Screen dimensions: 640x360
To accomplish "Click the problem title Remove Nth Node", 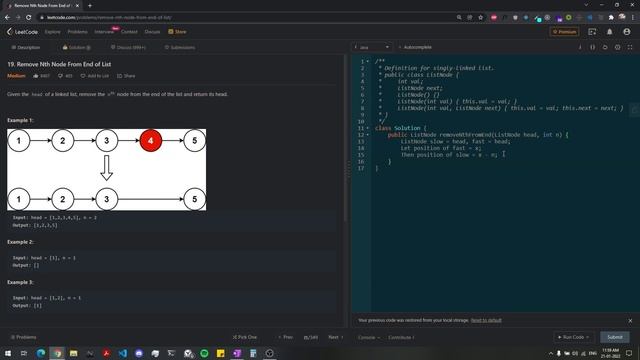I will pyautogui.click(x=59, y=64).
